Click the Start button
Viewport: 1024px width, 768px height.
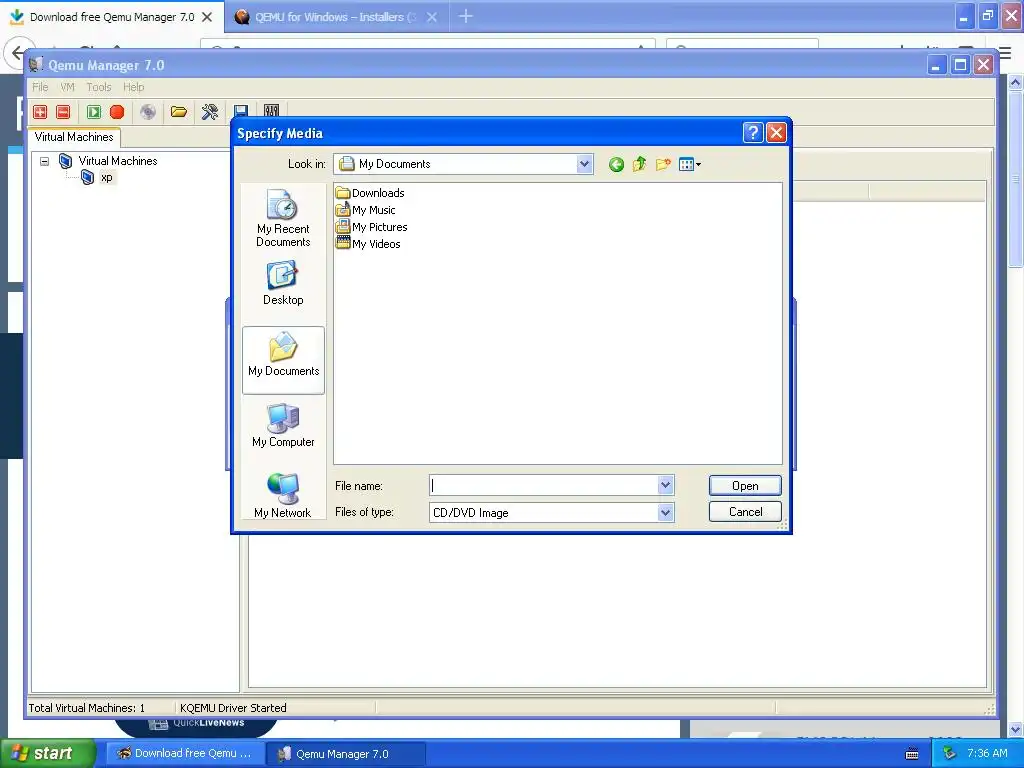click(x=47, y=753)
